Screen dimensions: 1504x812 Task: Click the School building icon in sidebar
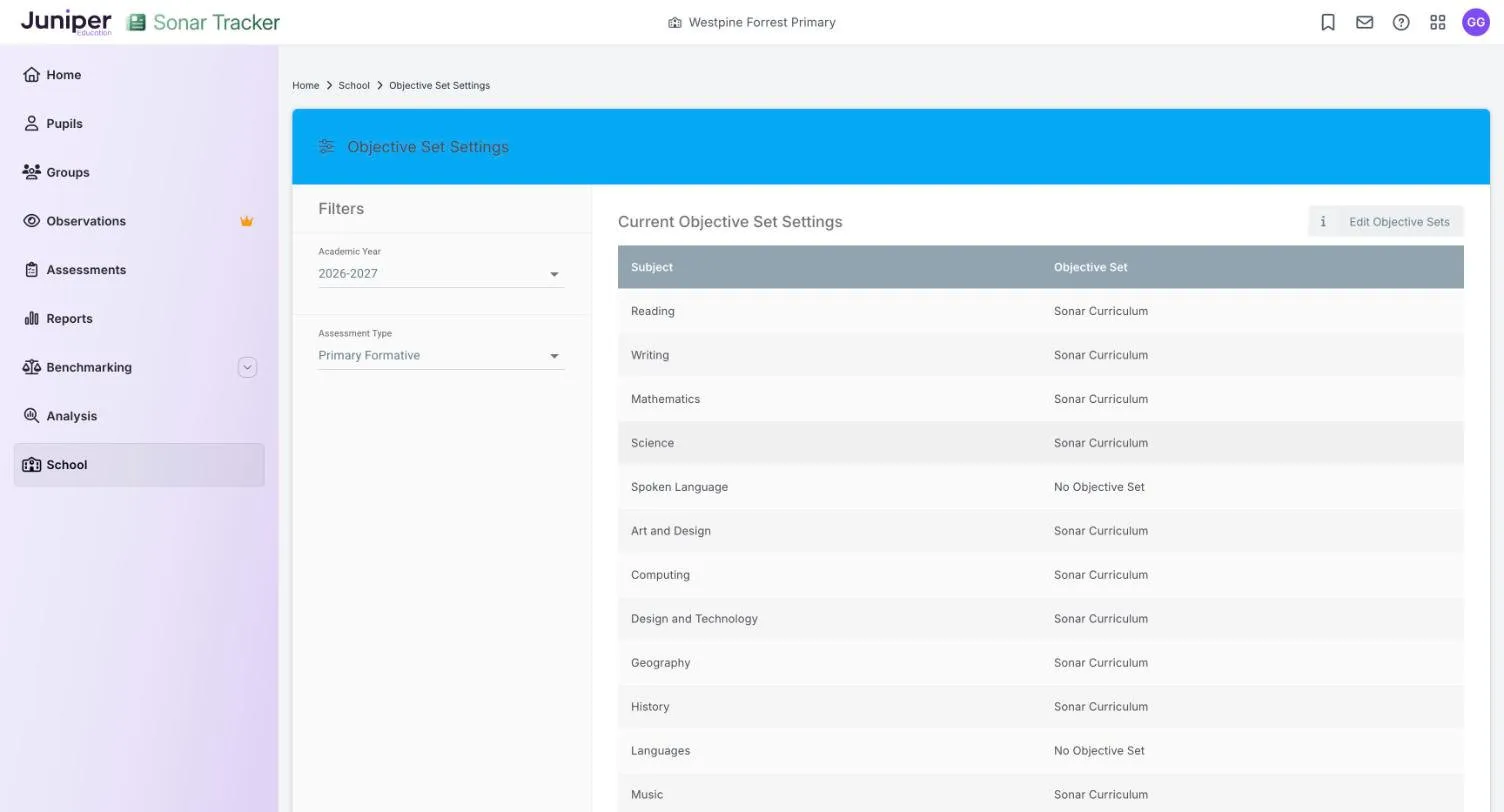(x=31, y=465)
